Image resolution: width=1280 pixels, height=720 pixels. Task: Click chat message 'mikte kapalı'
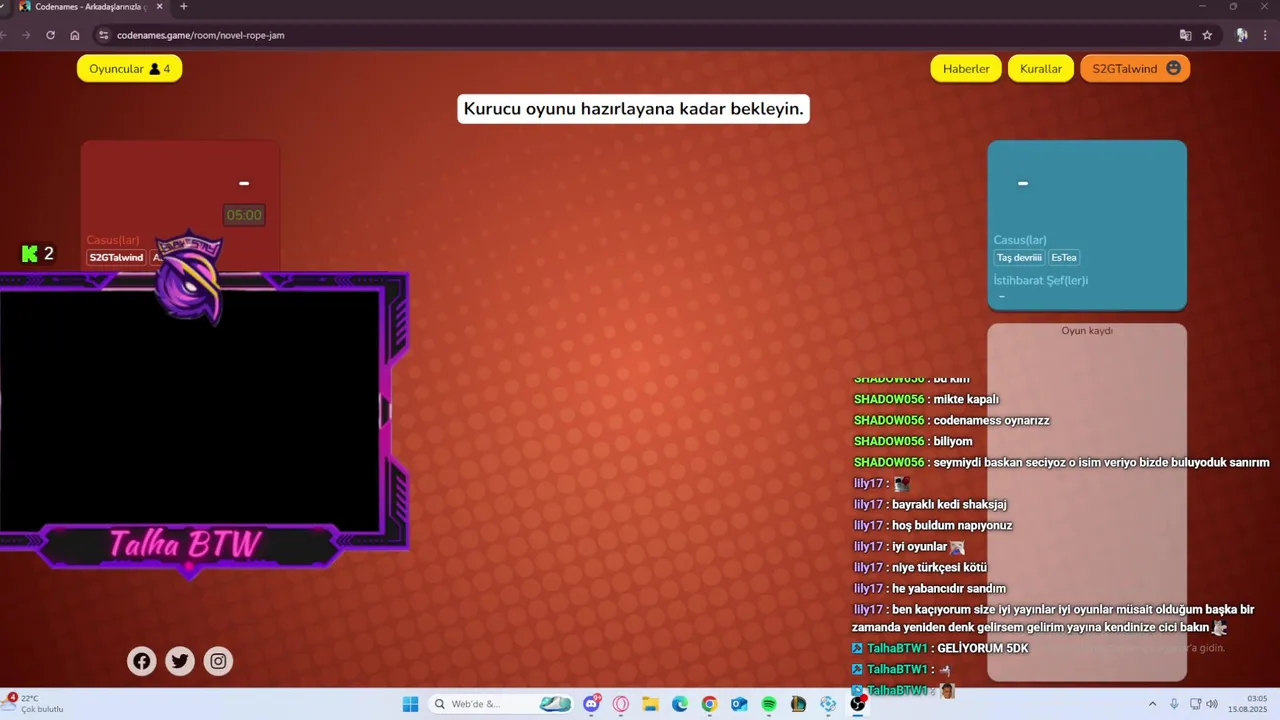tap(966, 399)
